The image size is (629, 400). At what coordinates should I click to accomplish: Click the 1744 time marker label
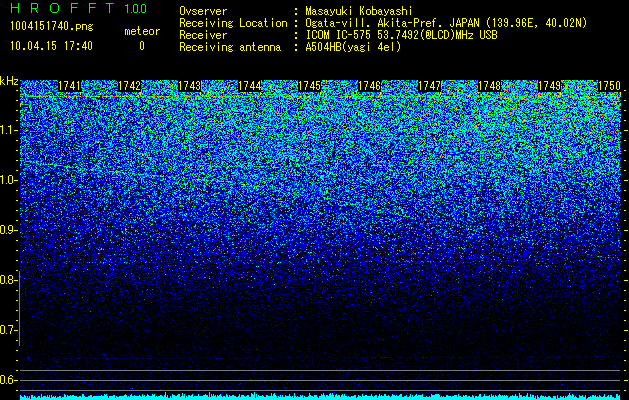250,86
